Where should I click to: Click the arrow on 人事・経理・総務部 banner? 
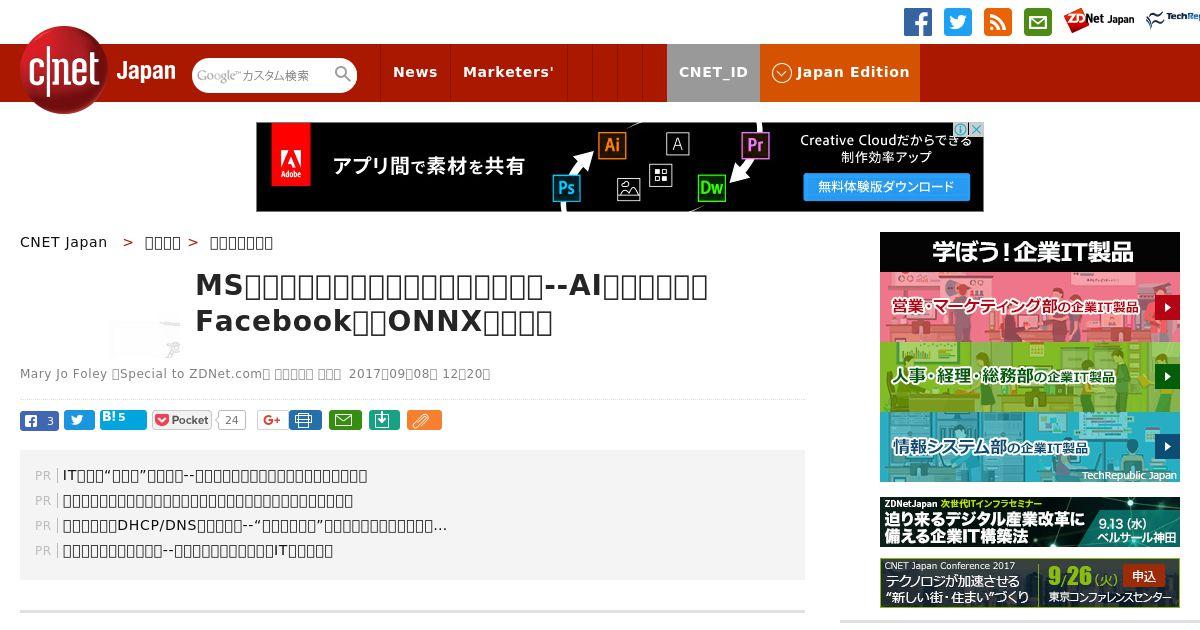point(1167,377)
